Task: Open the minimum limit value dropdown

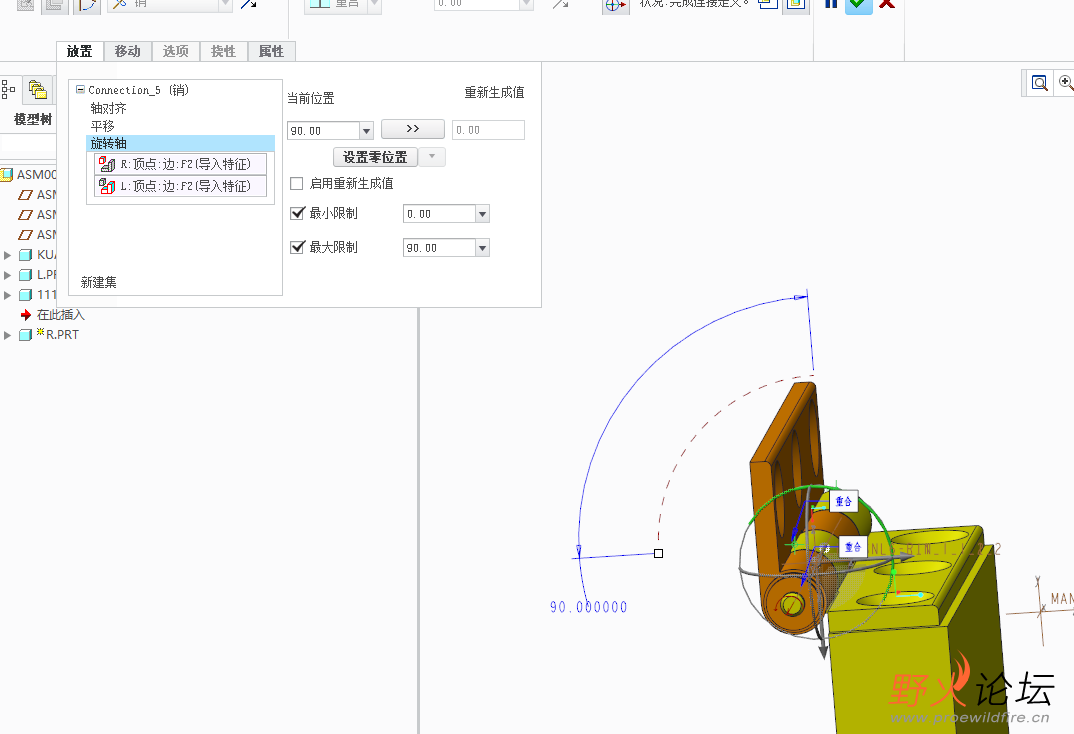Action: coord(483,214)
